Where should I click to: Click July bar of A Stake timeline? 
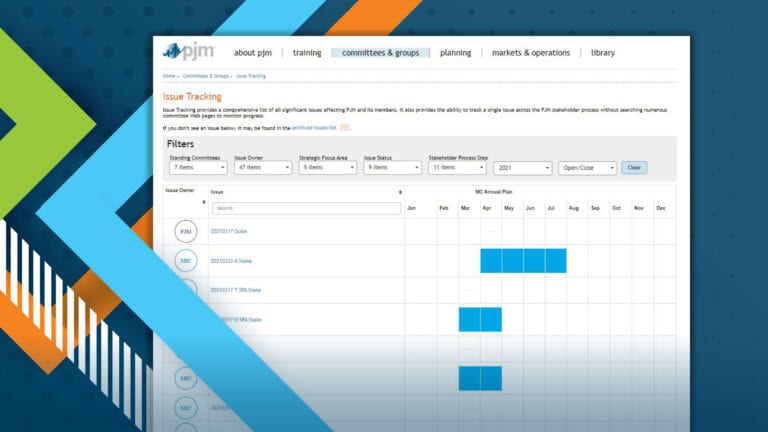pyautogui.click(x=556, y=261)
